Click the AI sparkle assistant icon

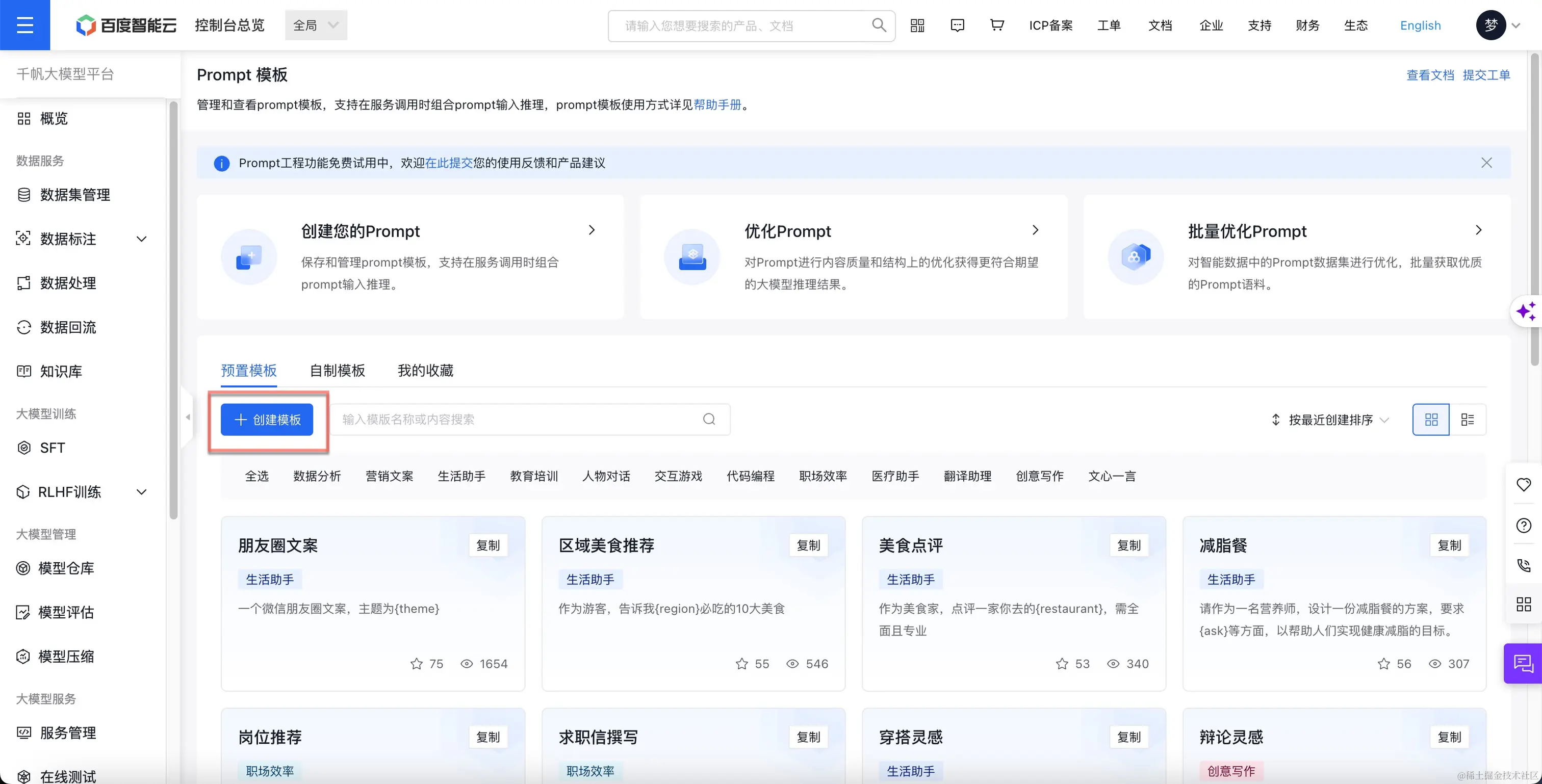[1525, 311]
